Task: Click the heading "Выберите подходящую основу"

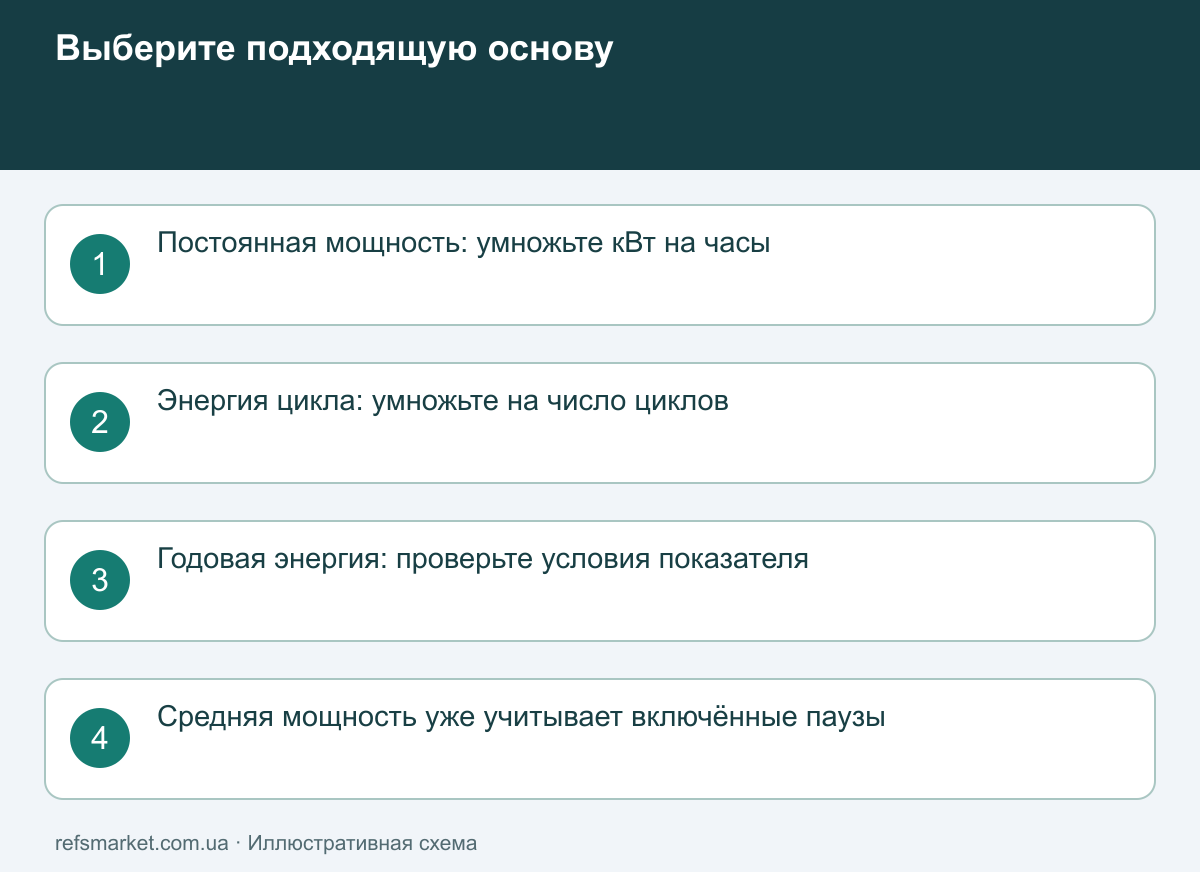Action: pos(334,49)
